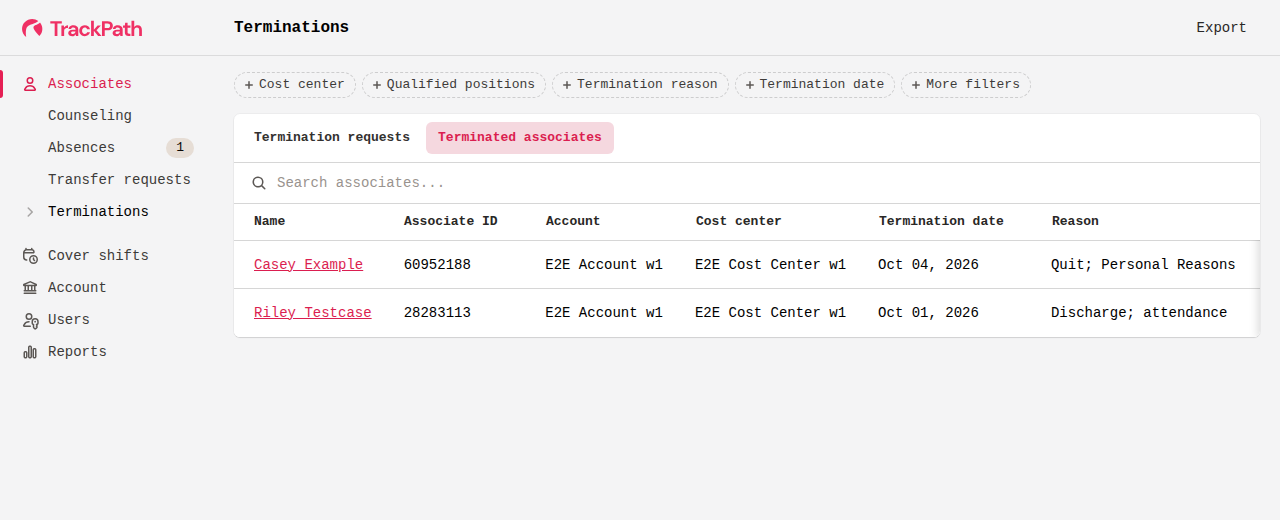Click the Account bank icon
The image size is (1280, 520).
30,288
